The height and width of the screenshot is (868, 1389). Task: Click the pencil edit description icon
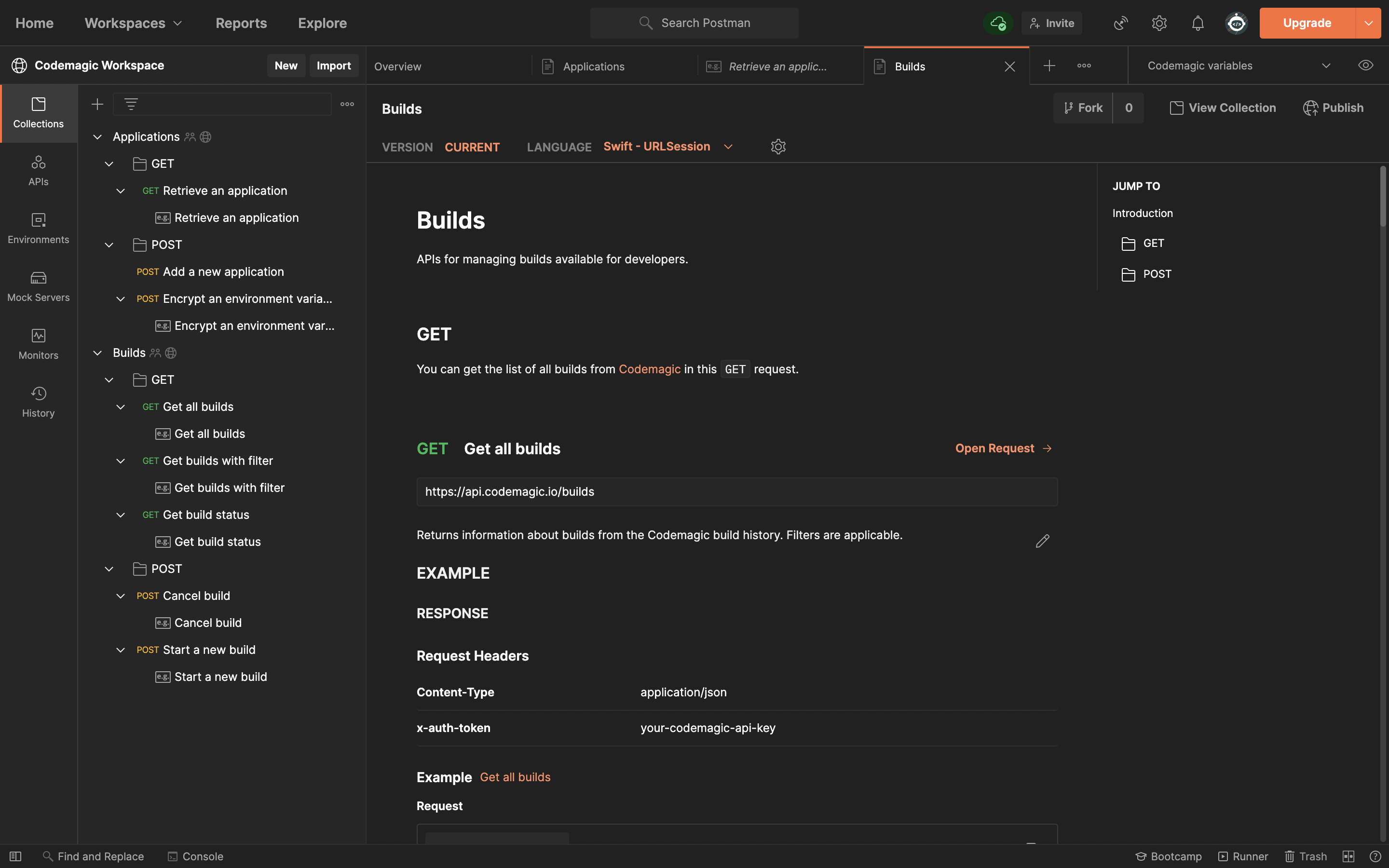pos(1042,541)
